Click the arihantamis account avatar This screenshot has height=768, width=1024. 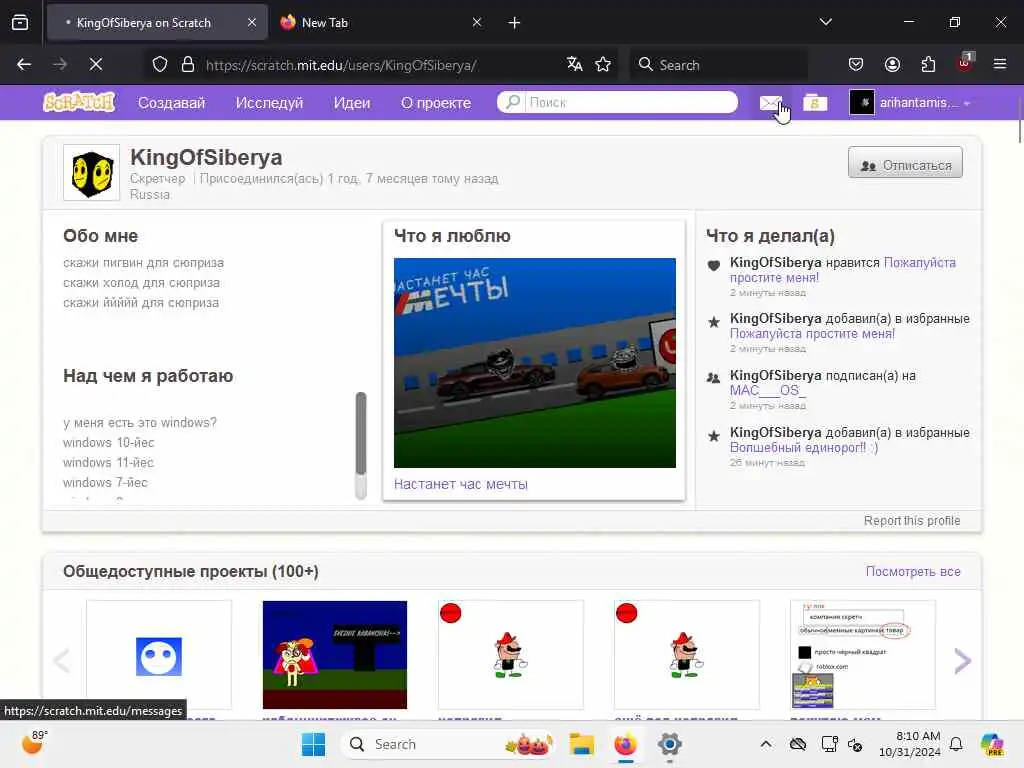[x=861, y=103]
